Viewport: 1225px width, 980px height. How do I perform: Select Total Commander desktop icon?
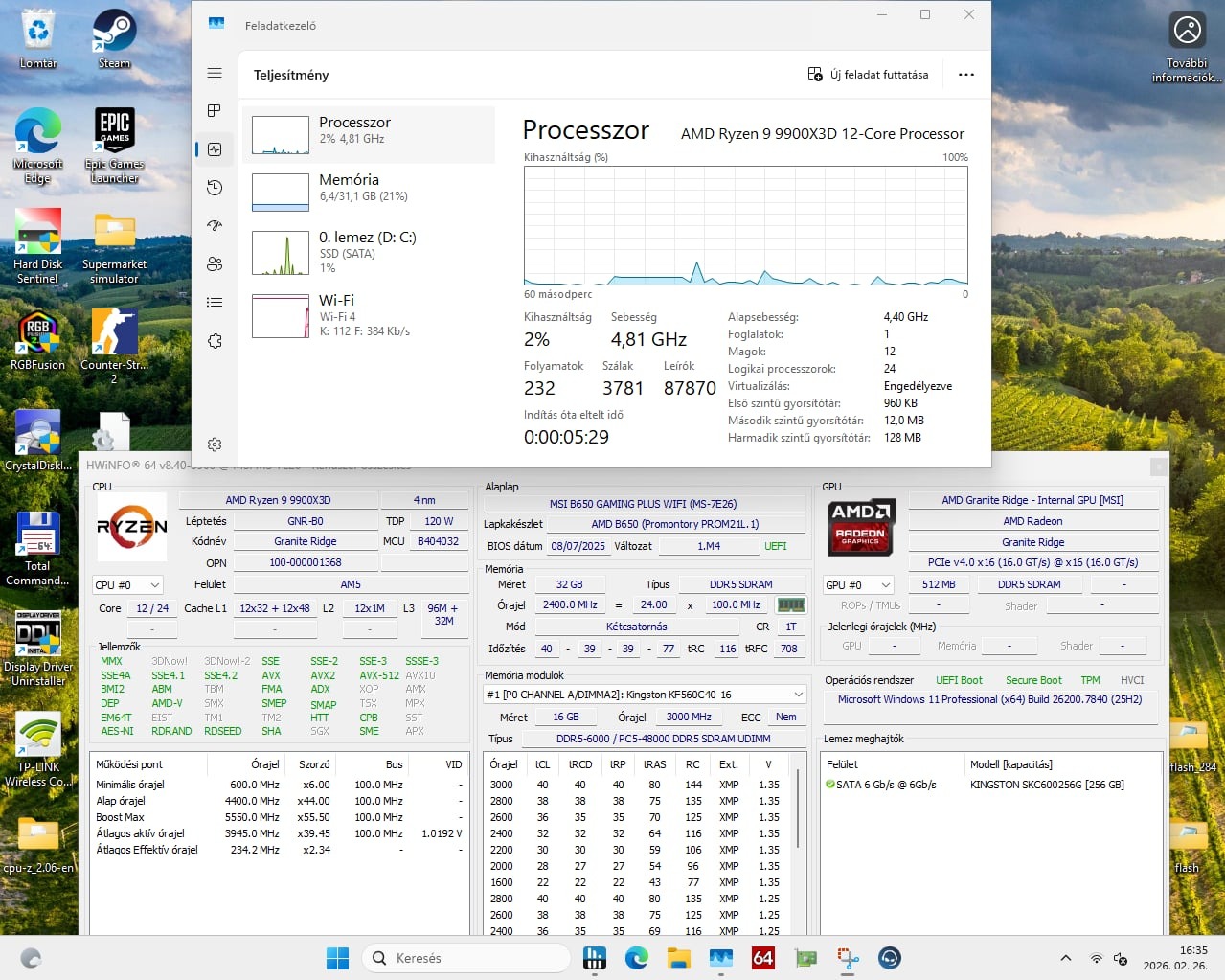click(x=38, y=548)
